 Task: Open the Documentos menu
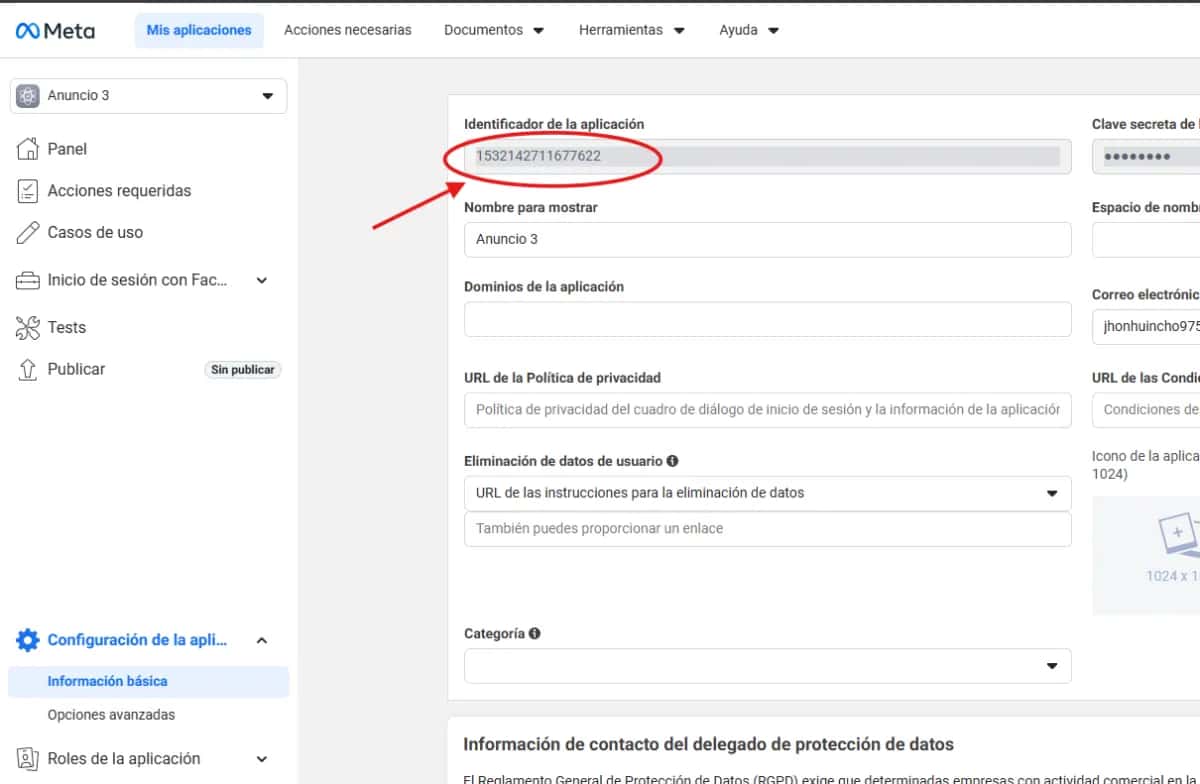pos(494,30)
